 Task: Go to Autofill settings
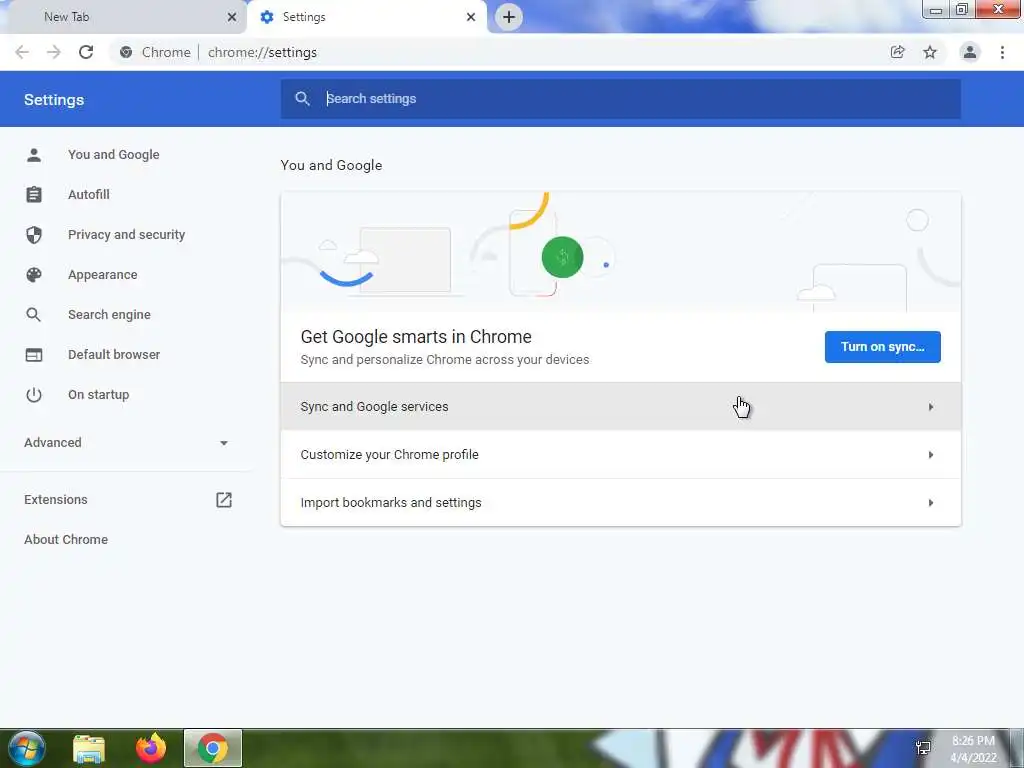coord(89,195)
